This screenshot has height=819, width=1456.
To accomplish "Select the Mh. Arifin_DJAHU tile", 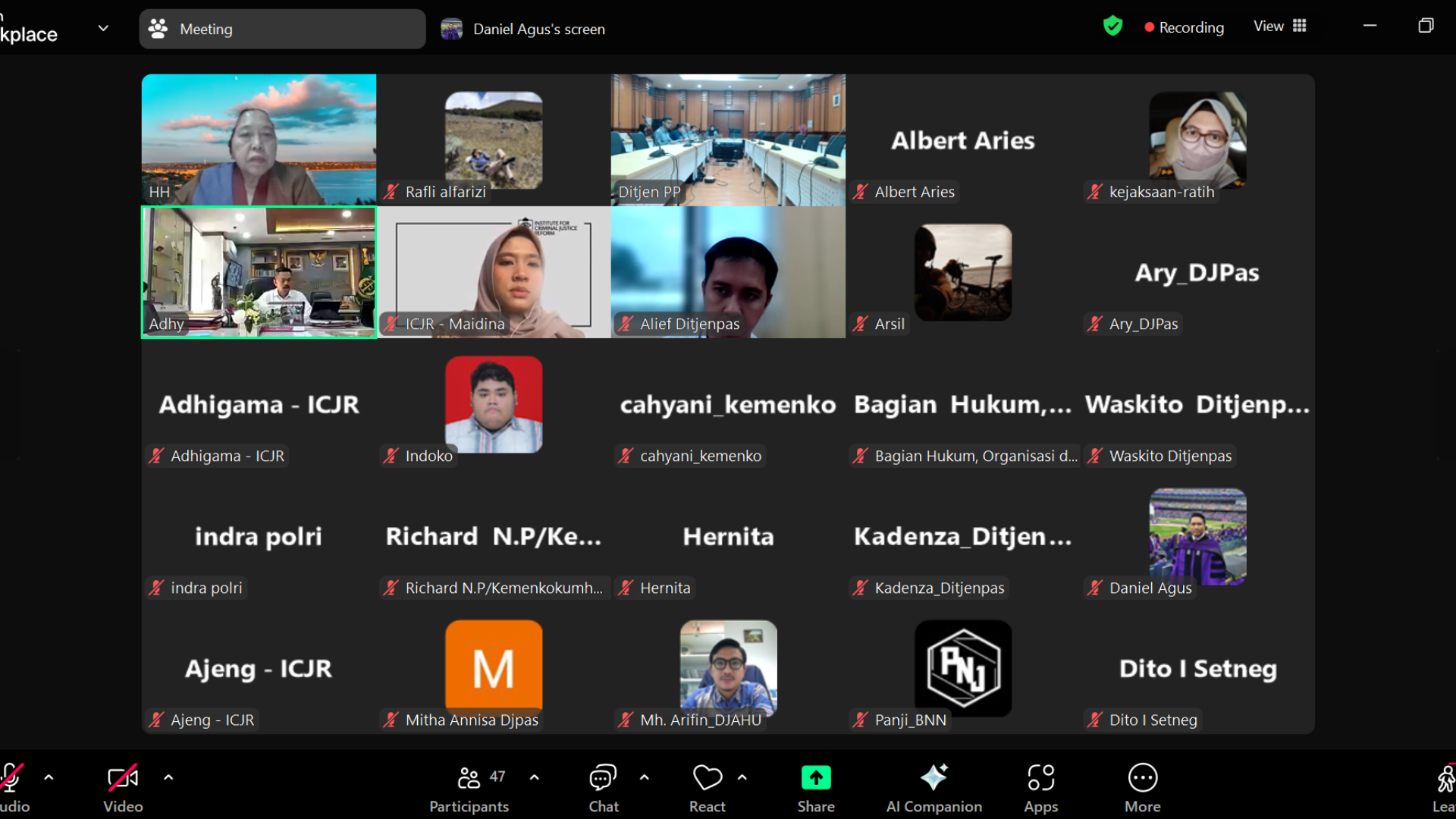I will [728, 668].
